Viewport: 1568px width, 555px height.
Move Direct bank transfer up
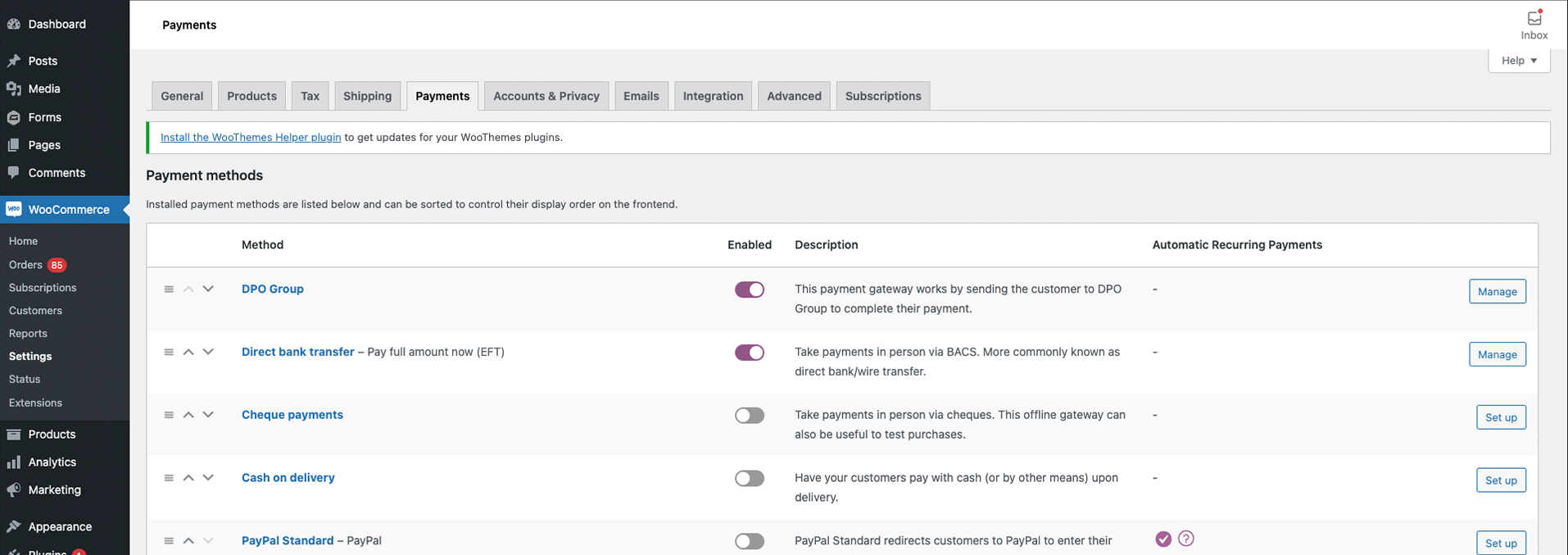click(x=188, y=353)
